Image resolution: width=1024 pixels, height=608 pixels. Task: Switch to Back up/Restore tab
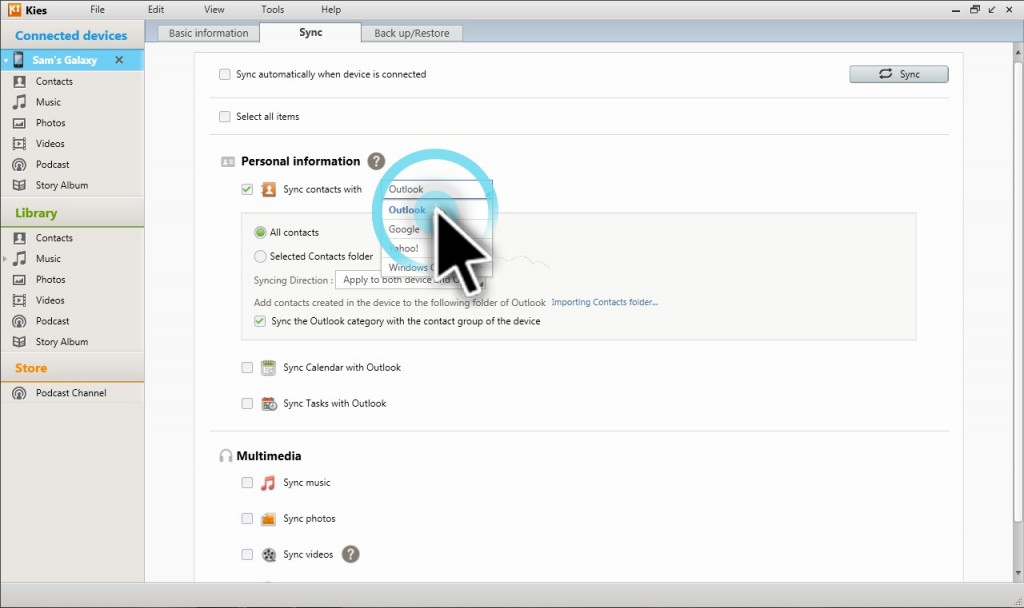[x=411, y=33]
